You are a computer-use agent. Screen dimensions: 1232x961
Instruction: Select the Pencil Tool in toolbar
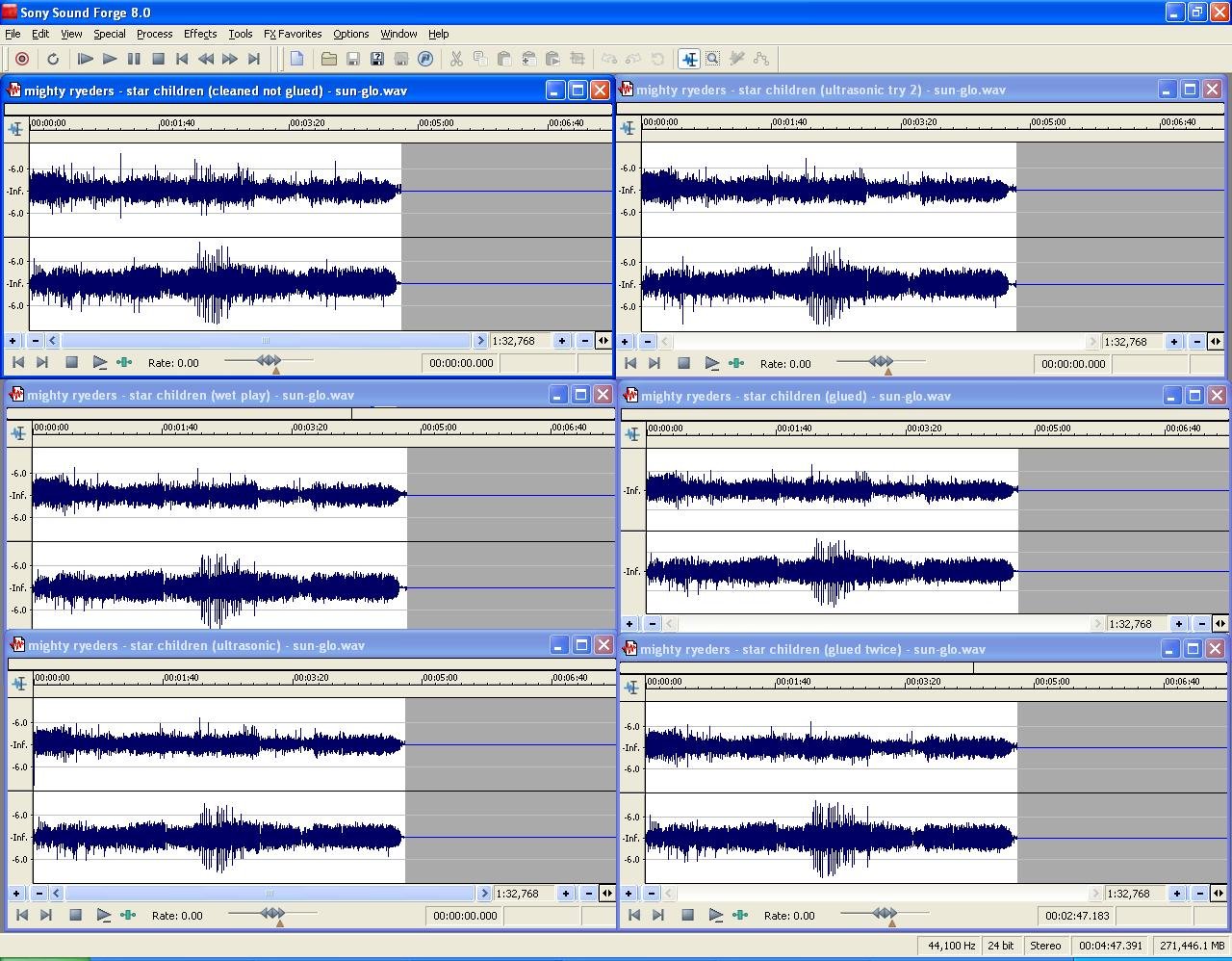pyautogui.click(x=737, y=59)
